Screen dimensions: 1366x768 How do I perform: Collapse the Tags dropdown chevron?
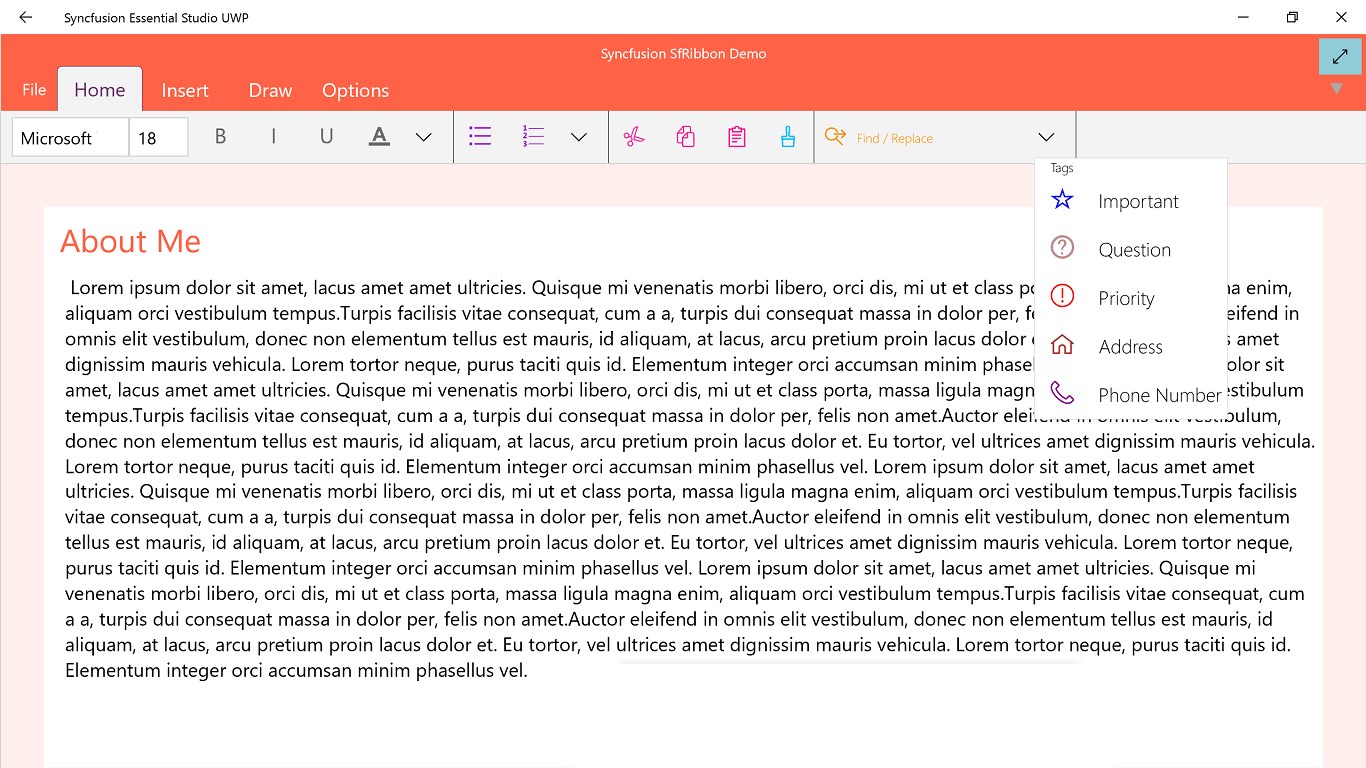click(1046, 137)
